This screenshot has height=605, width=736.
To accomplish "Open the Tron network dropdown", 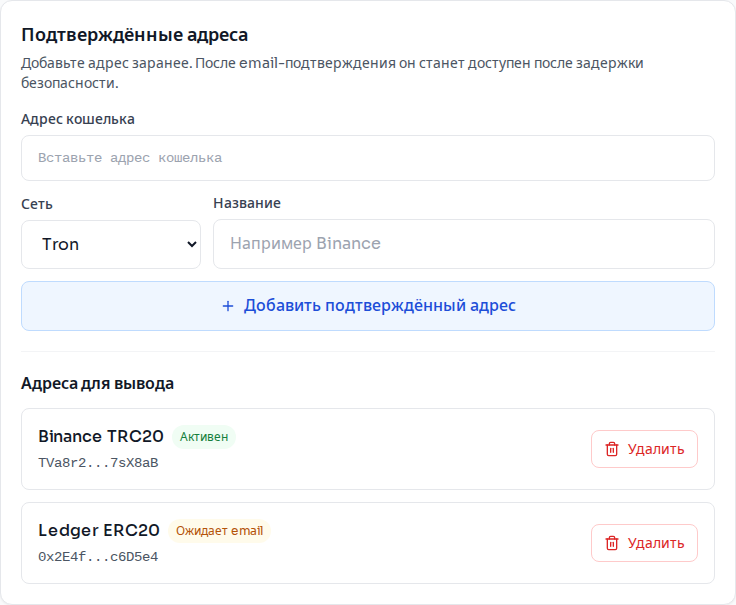I will (x=111, y=245).
